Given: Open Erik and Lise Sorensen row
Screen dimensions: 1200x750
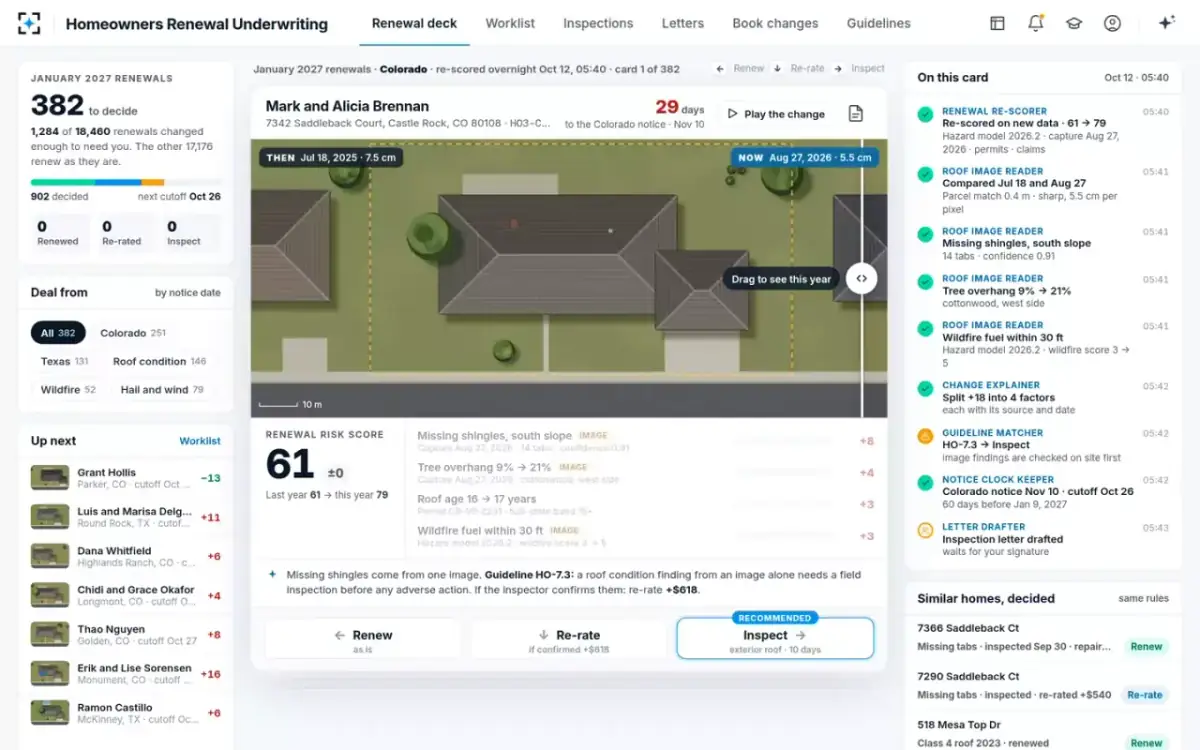Looking at the screenshot, I should coord(126,674).
